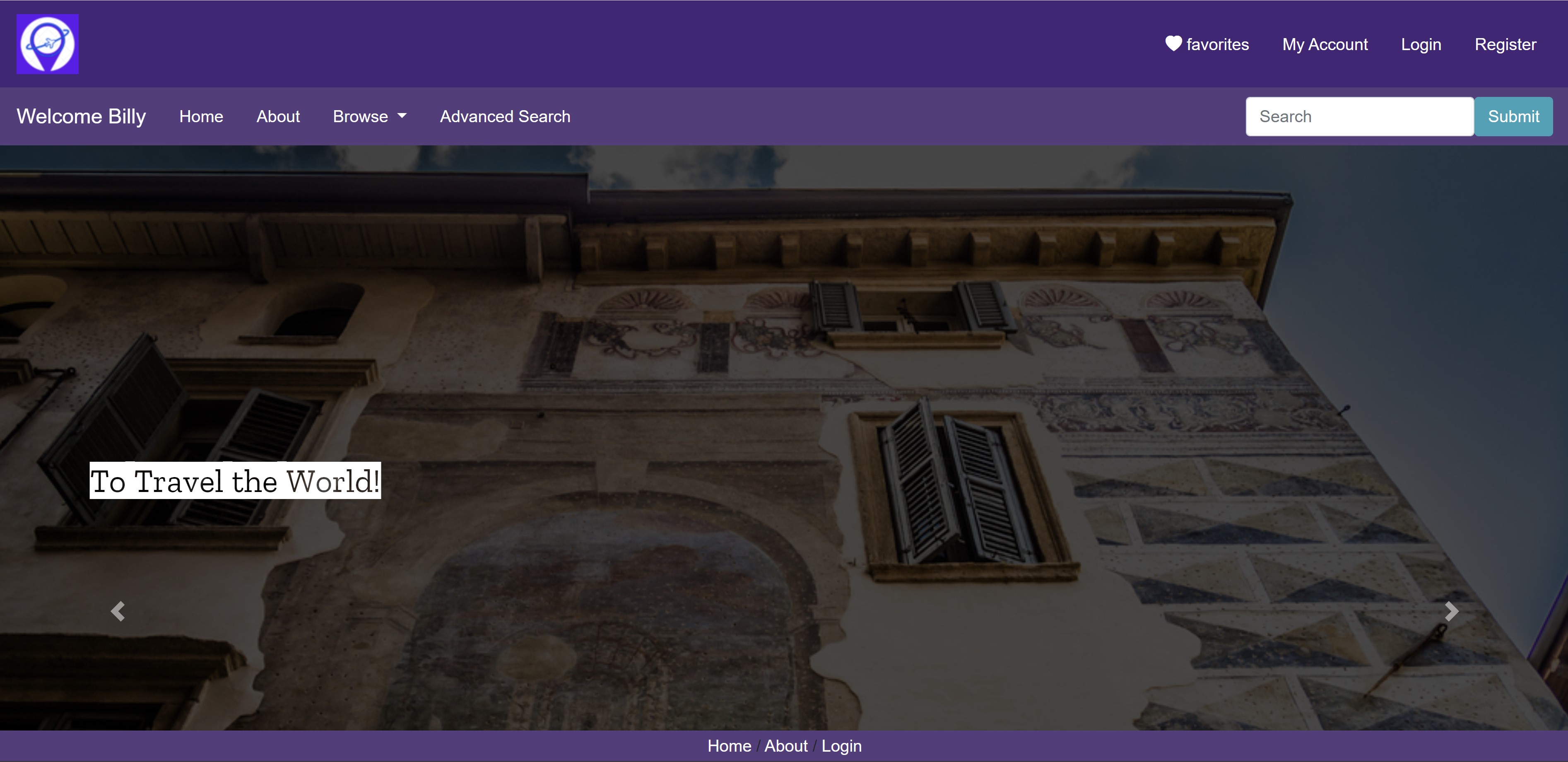Viewport: 1568px width, 762px height.
Task: Click the heart favorites icon
Action: 1173,43
